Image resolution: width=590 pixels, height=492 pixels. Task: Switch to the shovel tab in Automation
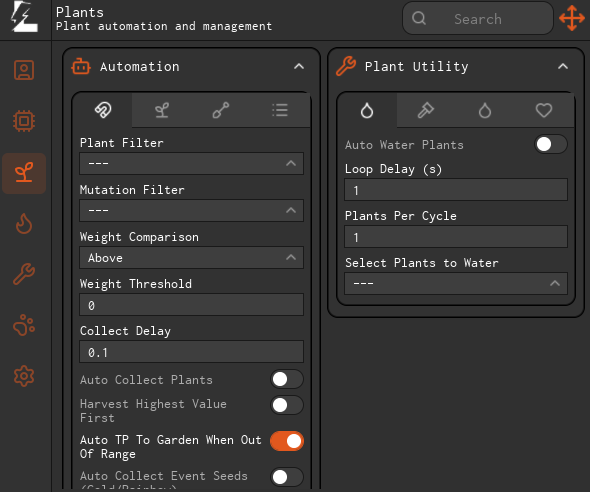221,111
